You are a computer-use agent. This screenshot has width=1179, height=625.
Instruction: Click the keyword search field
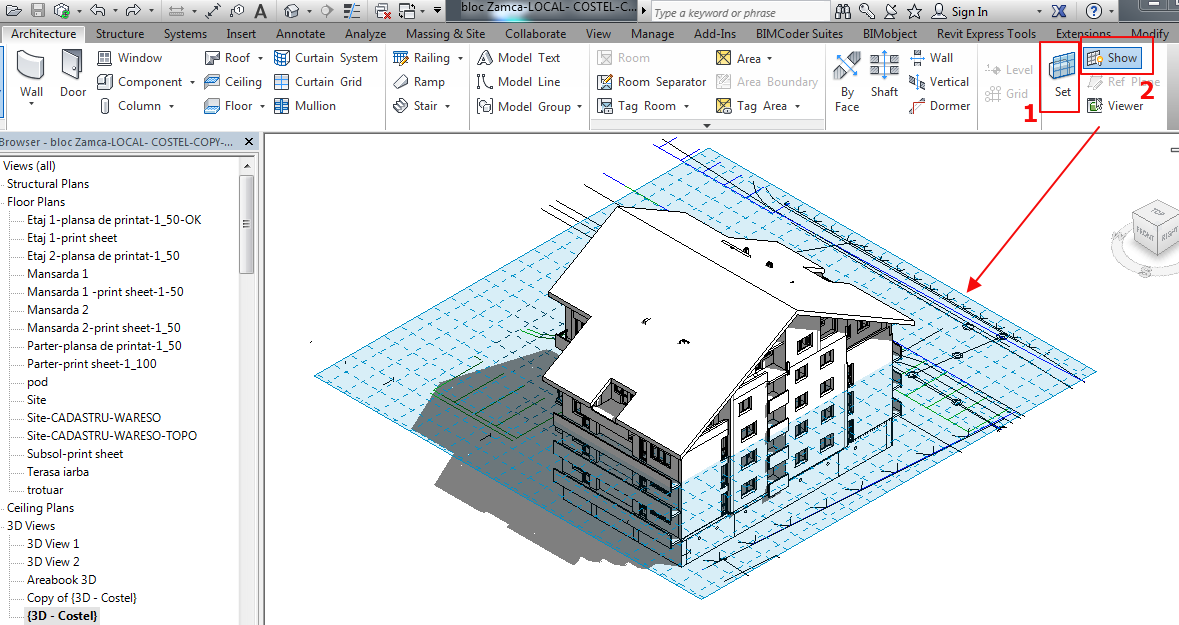(738, 11)
